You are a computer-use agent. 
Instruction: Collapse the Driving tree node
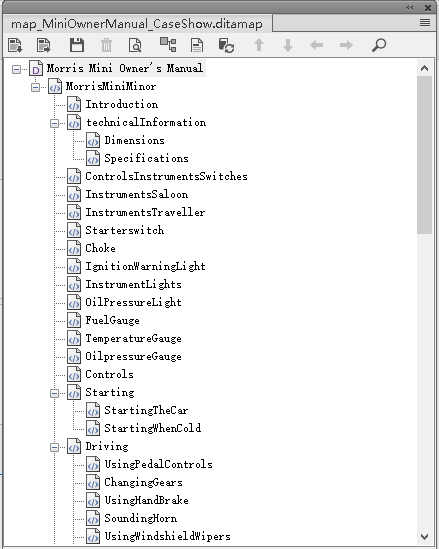54,447
